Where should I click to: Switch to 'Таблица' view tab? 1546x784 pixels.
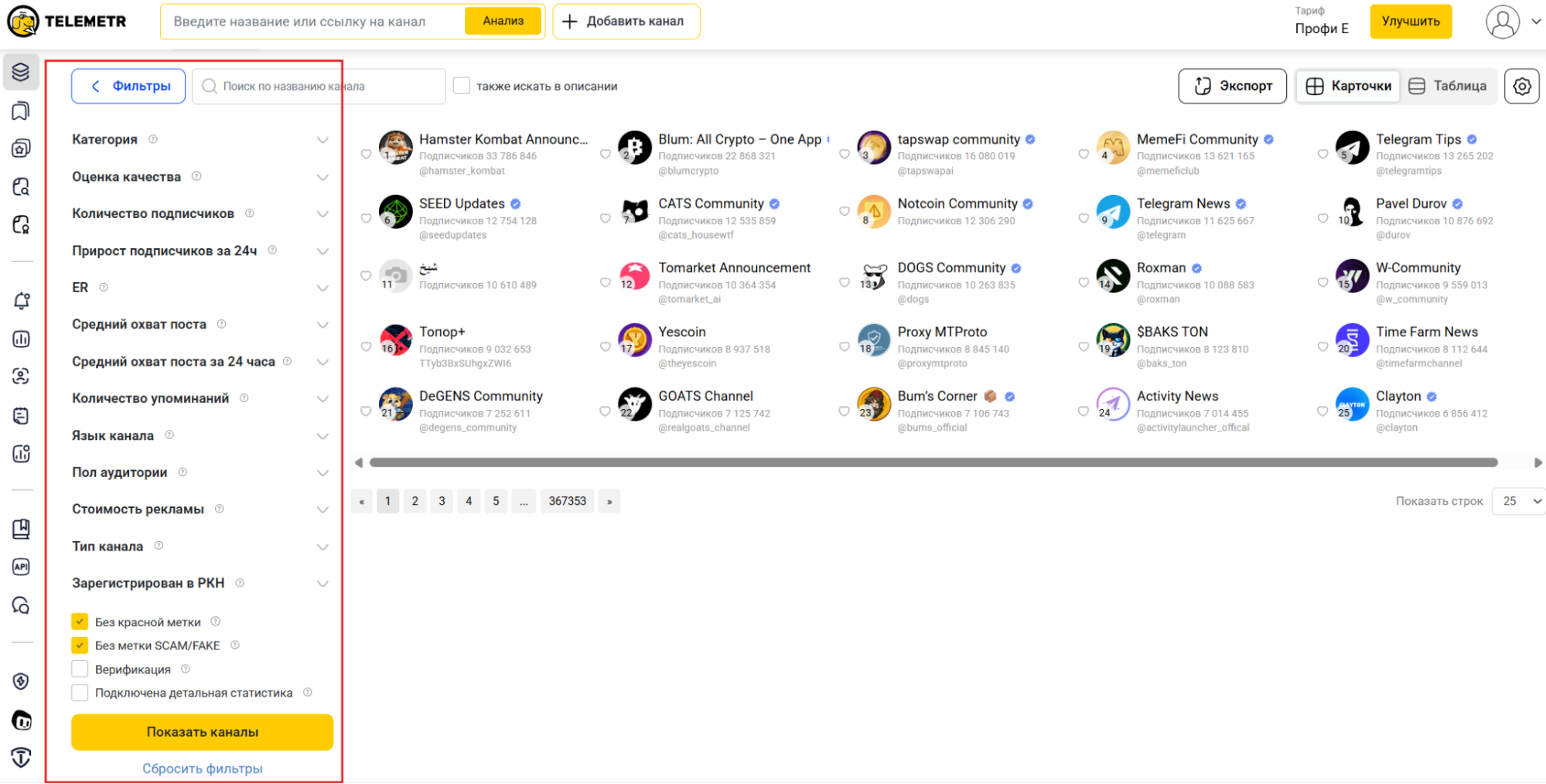[x=1447, y=86]
